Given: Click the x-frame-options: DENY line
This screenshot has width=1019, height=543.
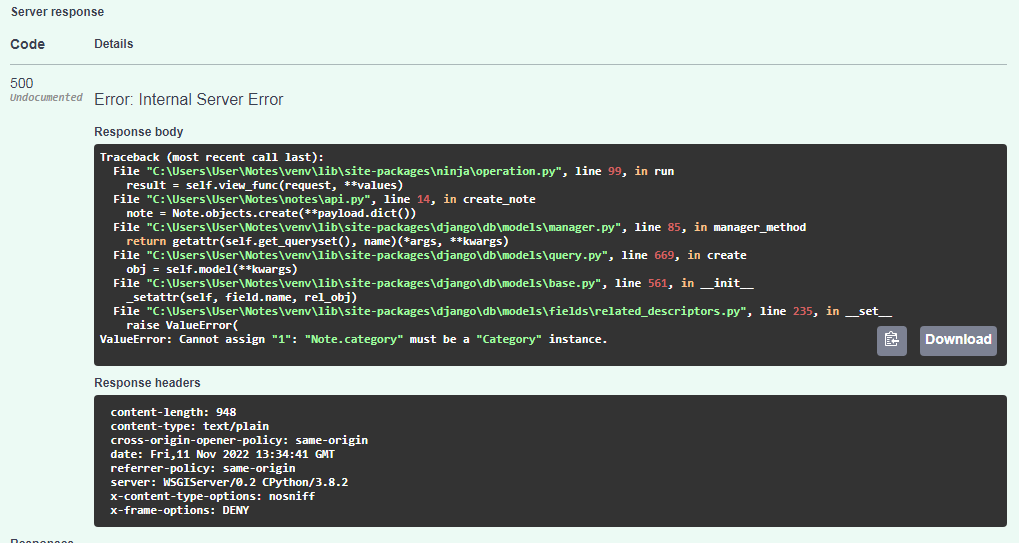Looking at the screenshot, I should pyautogui.click(x=180, y=510).
